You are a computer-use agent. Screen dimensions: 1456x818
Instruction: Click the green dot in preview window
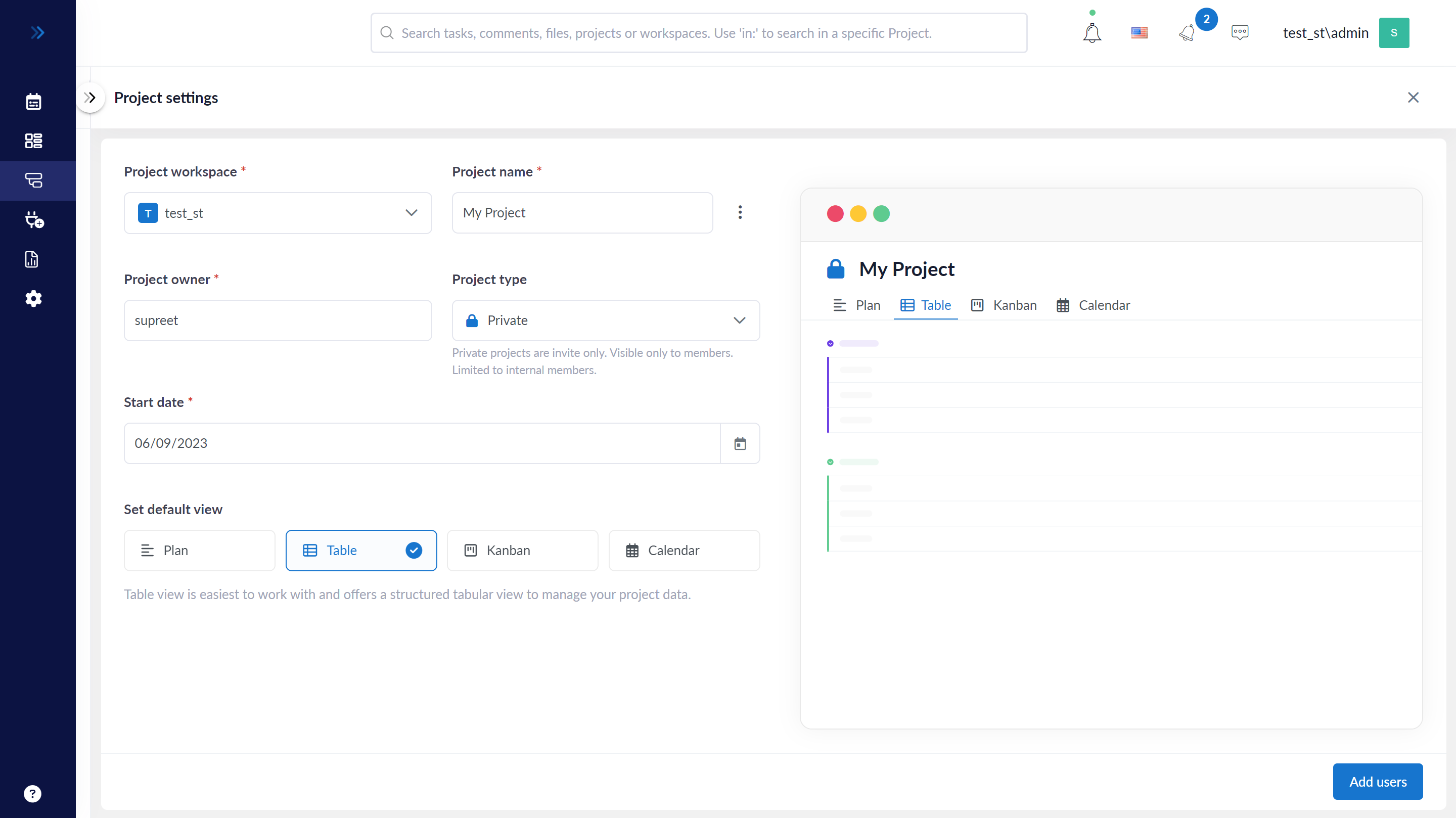pos(881,214)
